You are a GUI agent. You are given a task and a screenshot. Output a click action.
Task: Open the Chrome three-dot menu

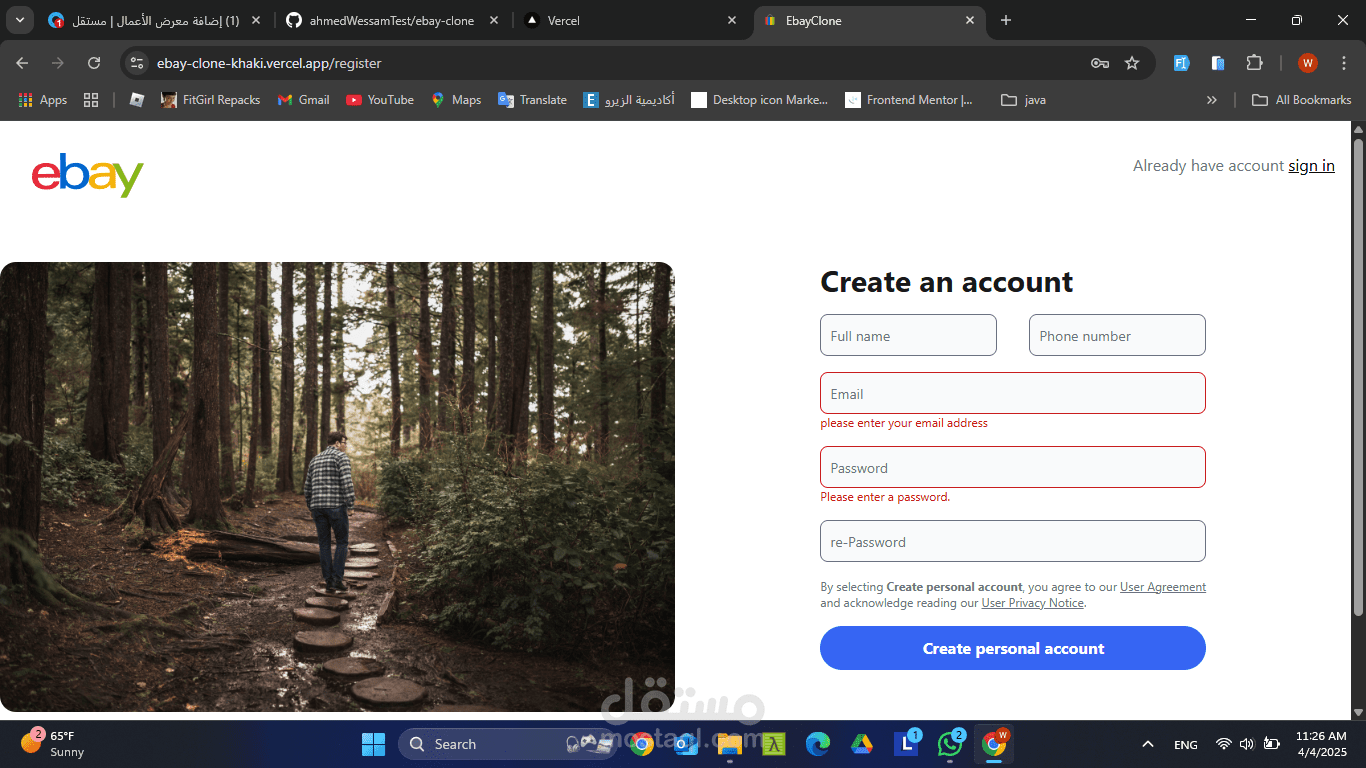point(1343,63)
